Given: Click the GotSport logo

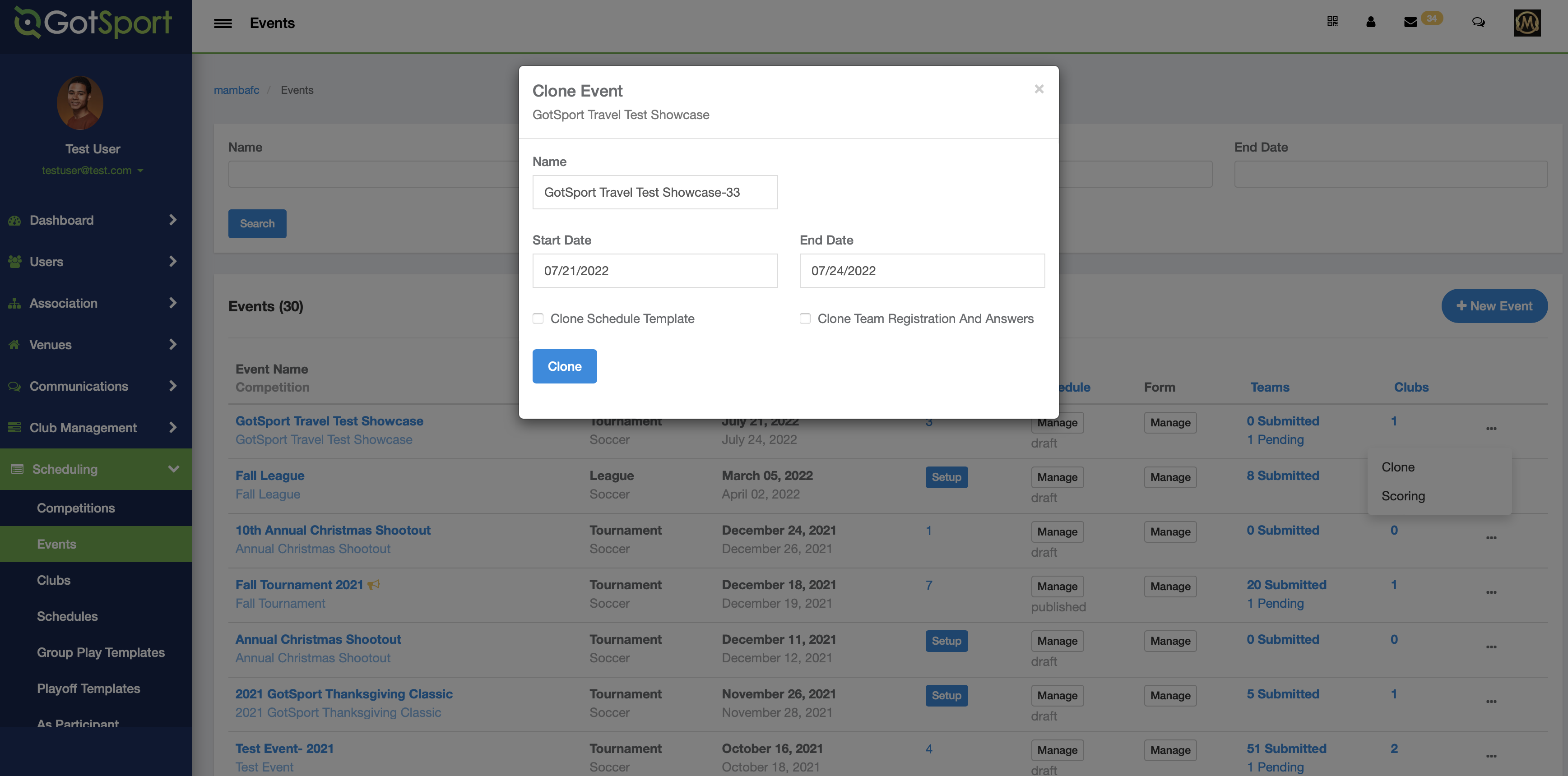Looking at the screenshot, I should [93, 23].
